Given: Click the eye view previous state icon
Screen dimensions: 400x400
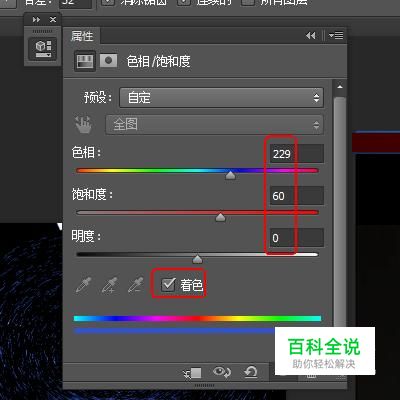Looking at the screenshot, I should click(x=222, y=372).
